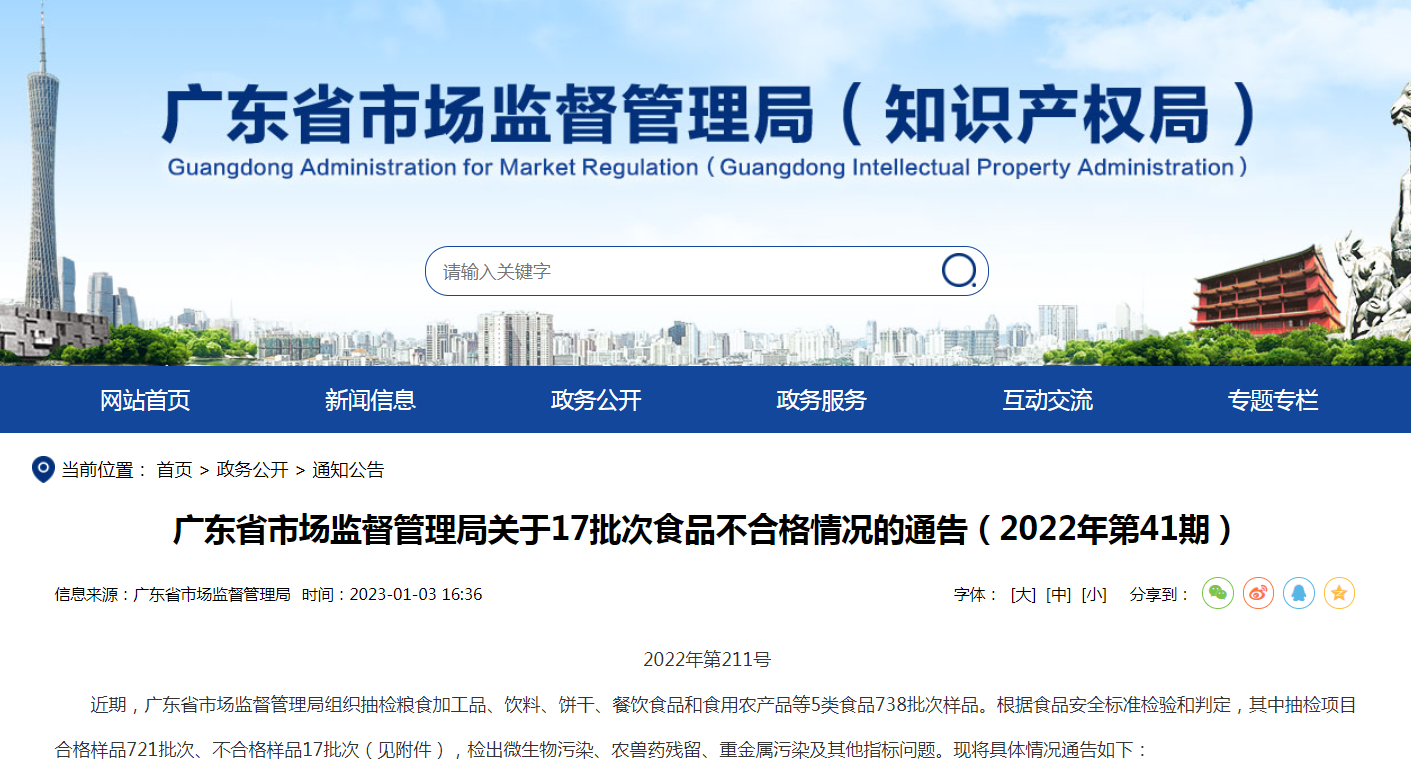The height and width of the screenshot is (771, 1411).
Task: Share to Qzone with star icon
Action: 1339,594
